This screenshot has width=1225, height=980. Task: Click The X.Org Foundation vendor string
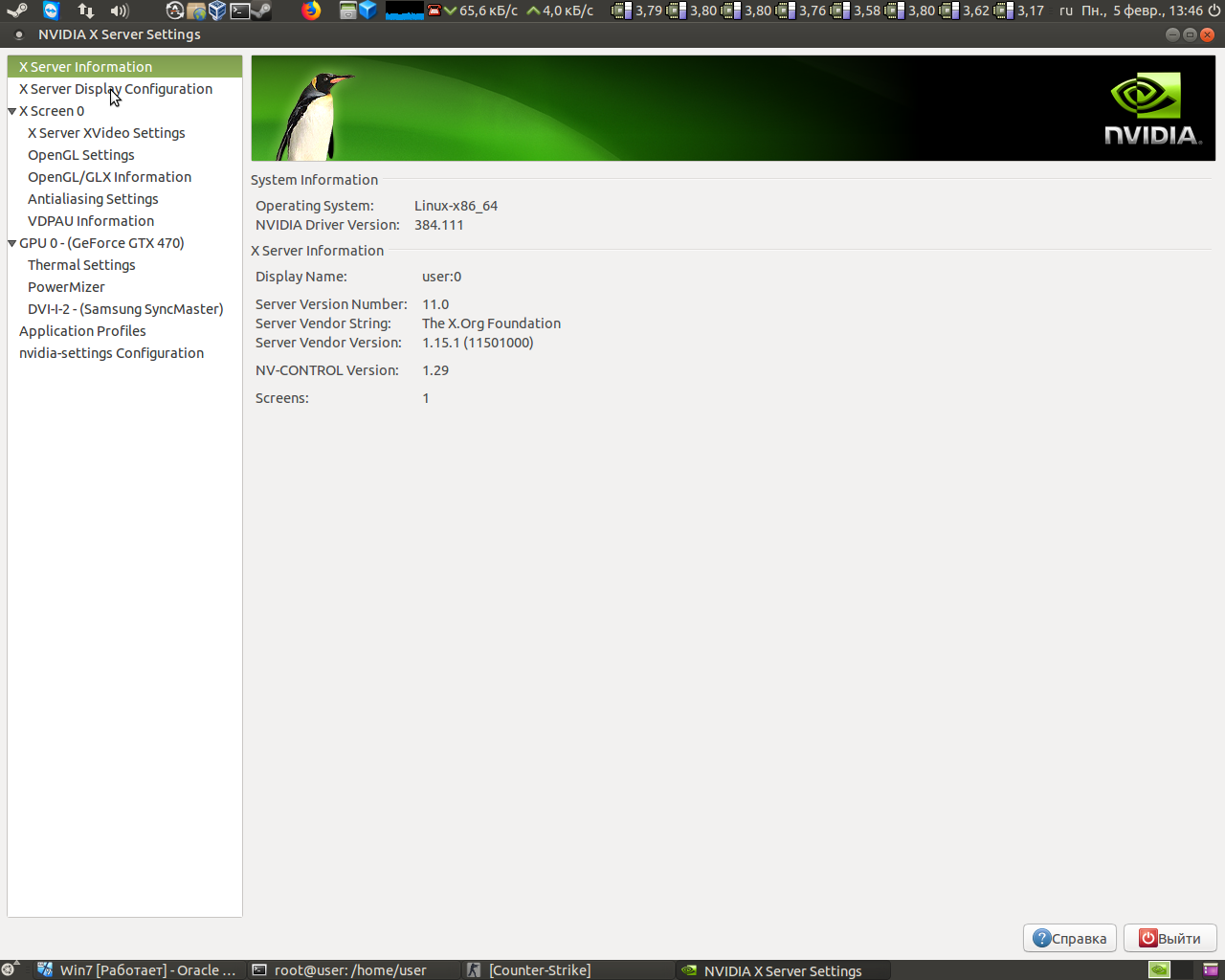492,323
